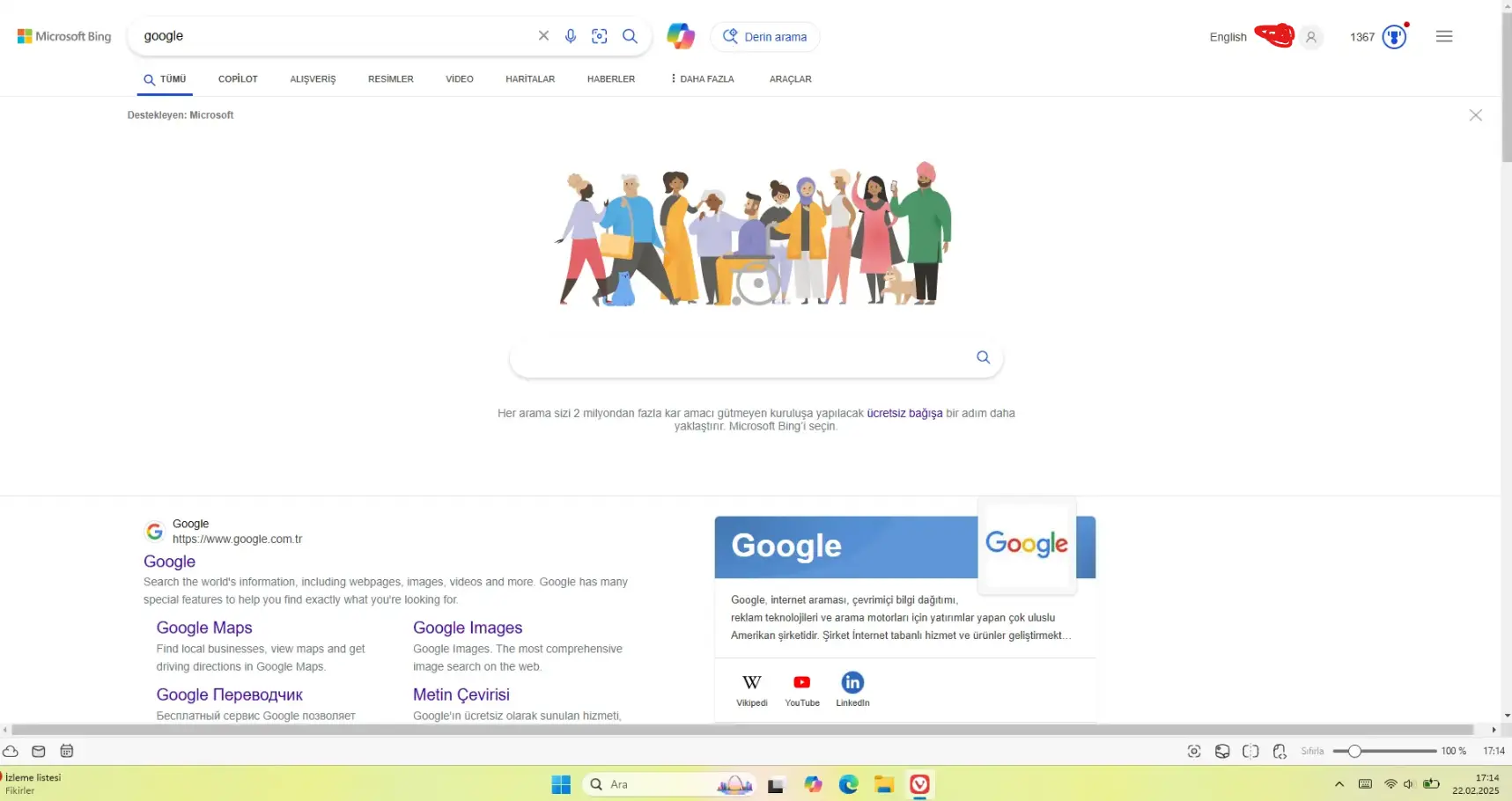This screenshot has height=801, width=1512.
Task: Switch to the HABERLER tab
Action: pyautogui.click(x=611, y=79)
